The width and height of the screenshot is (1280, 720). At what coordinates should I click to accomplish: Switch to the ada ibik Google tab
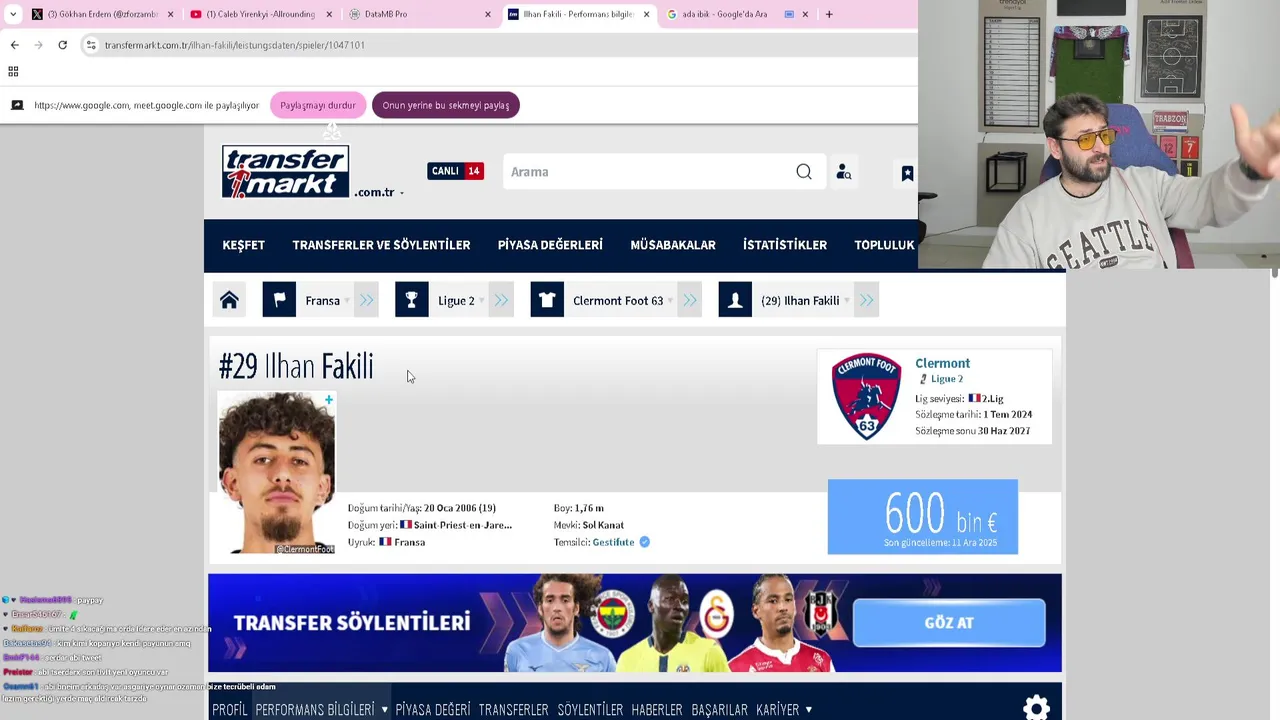click(x=724, y=14)
